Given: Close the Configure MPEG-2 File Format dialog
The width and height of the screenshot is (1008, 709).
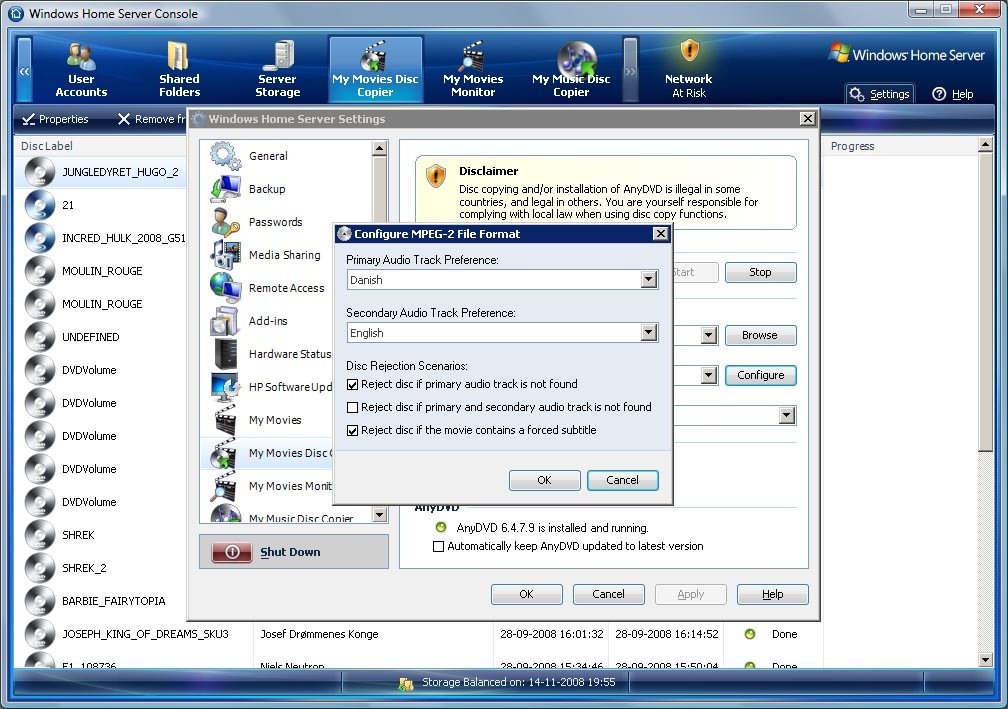Looking at the screenshot, I should [x=660, y=234].
